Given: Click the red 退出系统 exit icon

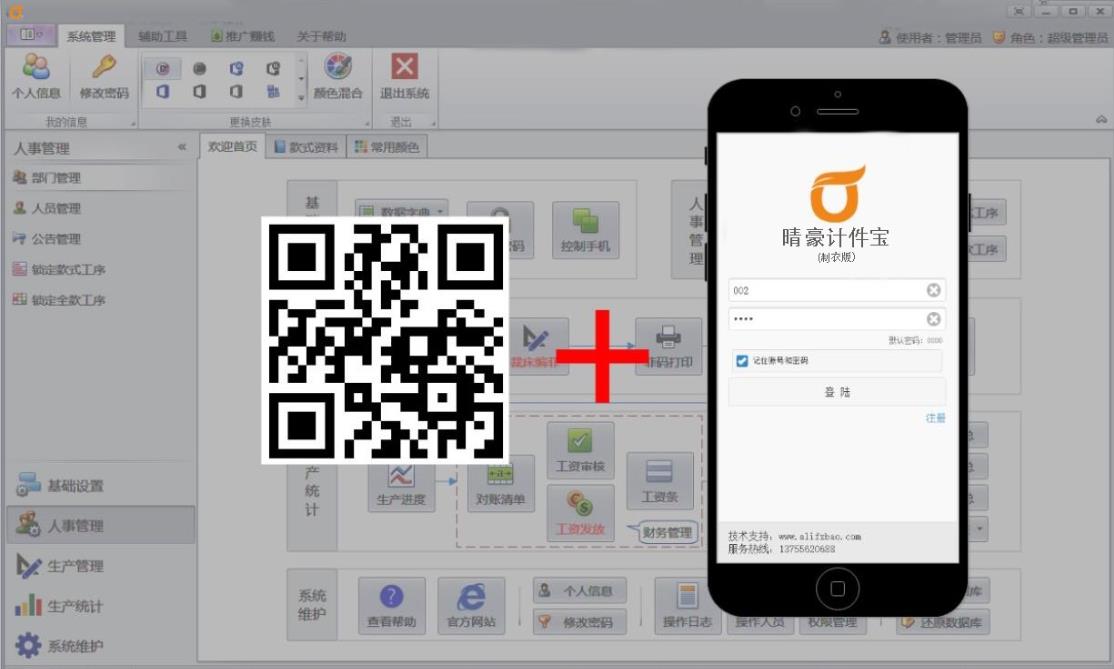Looking at the screenshot, I should point(404,67).
